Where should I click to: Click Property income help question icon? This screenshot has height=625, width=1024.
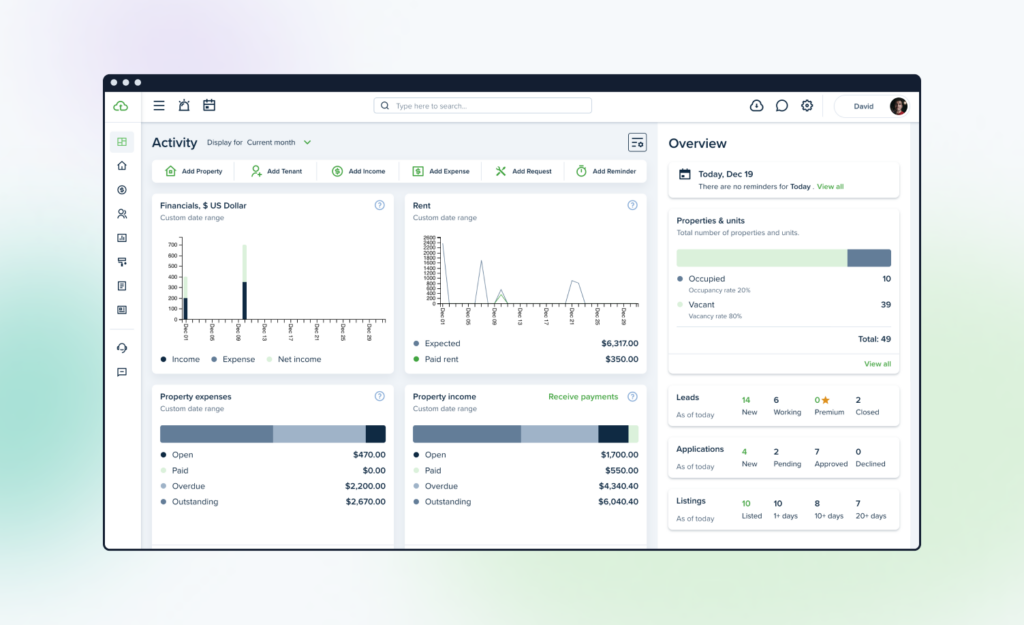point(632,396)
